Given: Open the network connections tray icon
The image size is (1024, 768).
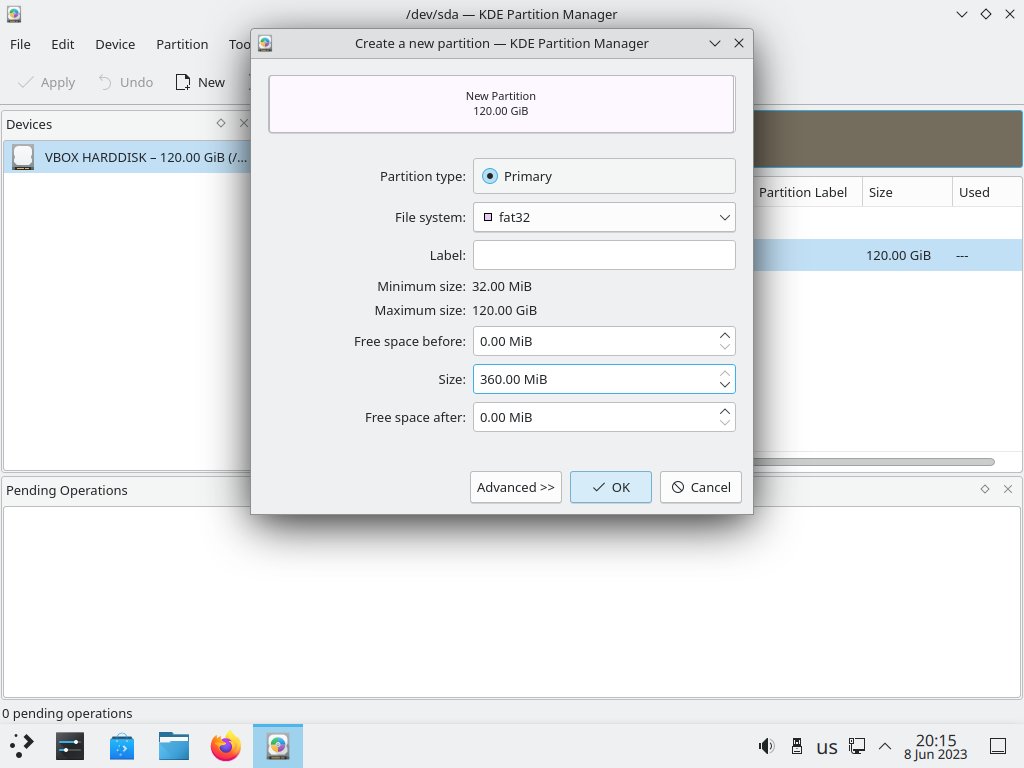Looking at the screenshot, I should tap(857, 746).
